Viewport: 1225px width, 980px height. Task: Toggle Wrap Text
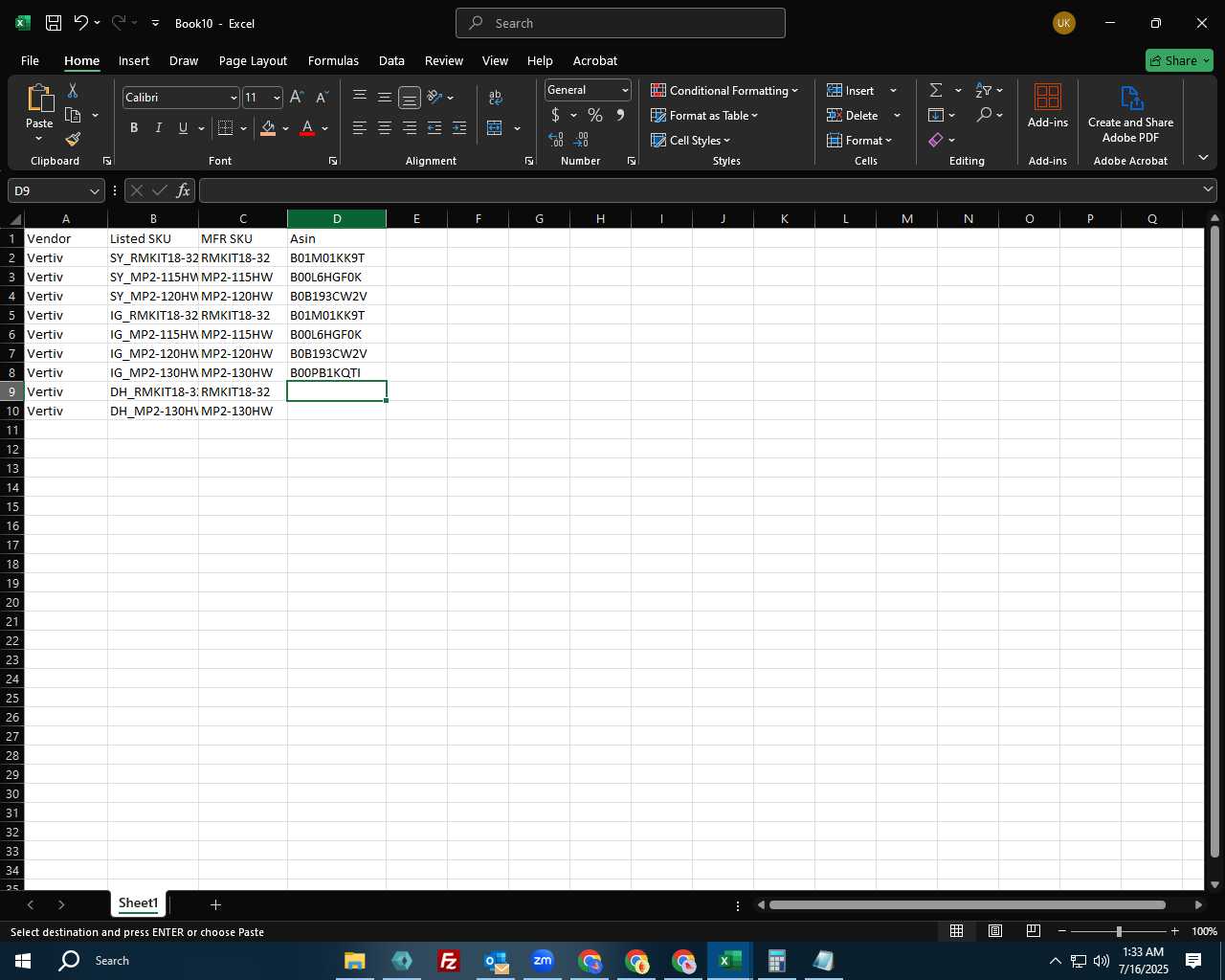(x=495, y=97)
